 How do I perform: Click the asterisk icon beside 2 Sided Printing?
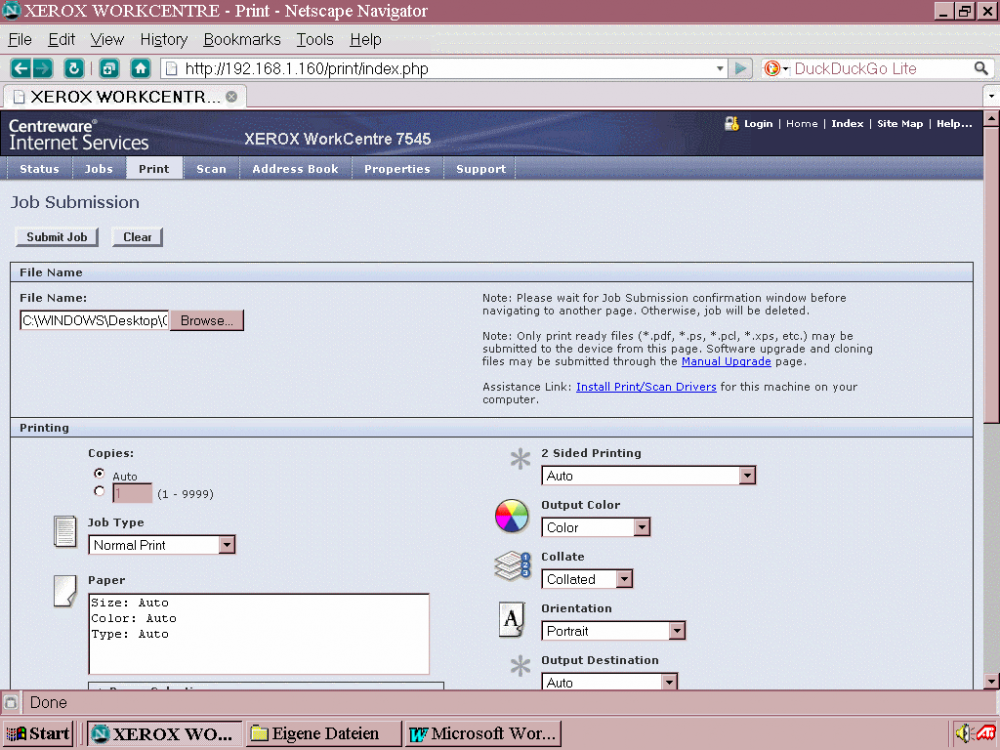click(x=519, y=459)
